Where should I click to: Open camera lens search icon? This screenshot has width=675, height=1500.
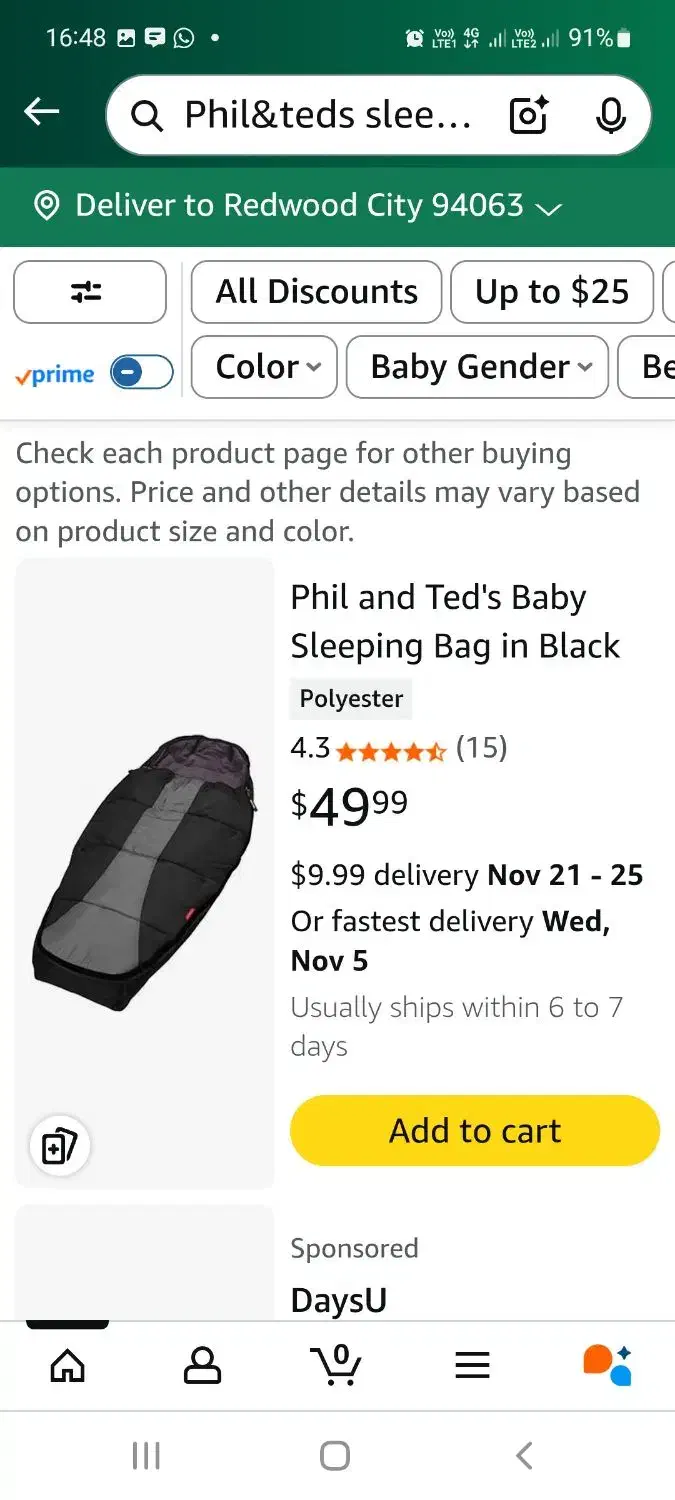(529, 116)
